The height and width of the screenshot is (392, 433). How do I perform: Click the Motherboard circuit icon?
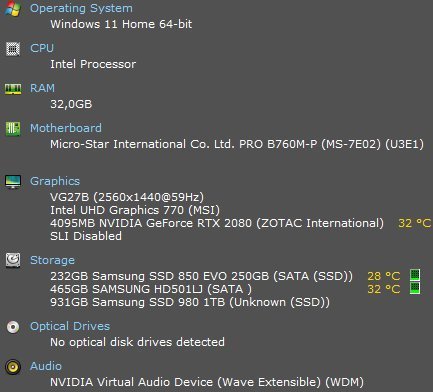pyautogui.click(x=13, y=129)
